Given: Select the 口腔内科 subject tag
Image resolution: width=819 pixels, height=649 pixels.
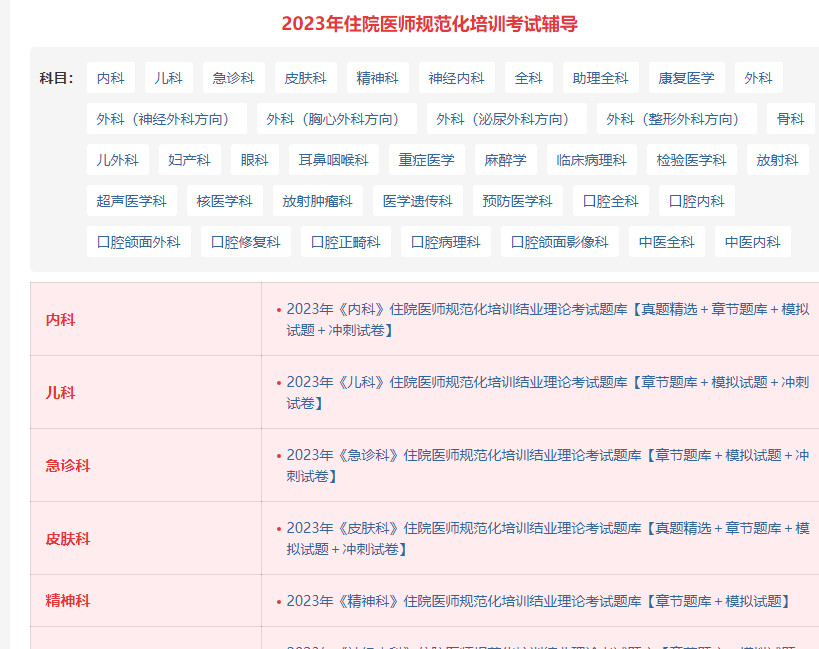Looking at the screenshot, I should click(697, 201).
